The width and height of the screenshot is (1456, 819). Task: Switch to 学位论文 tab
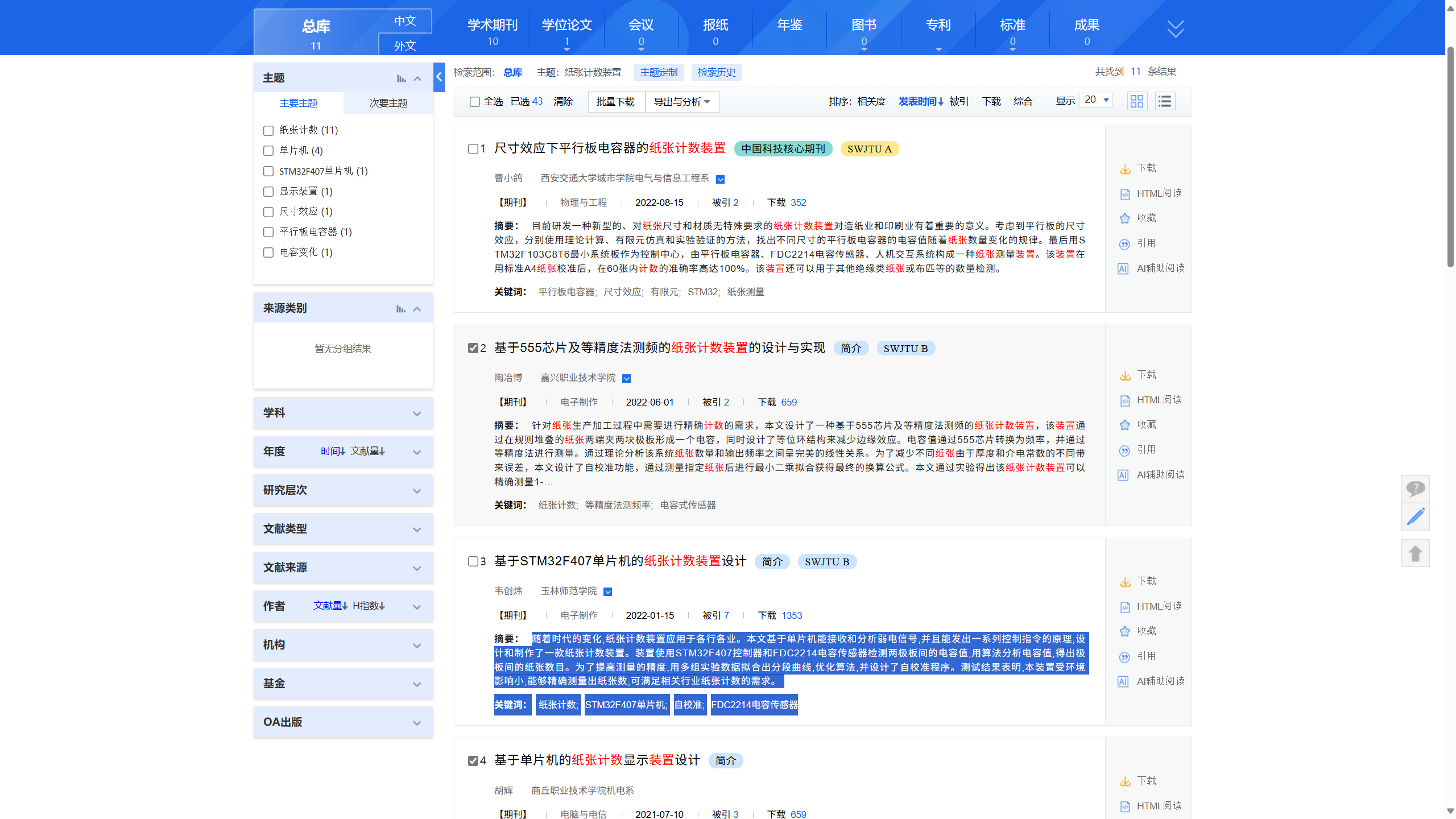pyautogui.click(x=566, y=26)
